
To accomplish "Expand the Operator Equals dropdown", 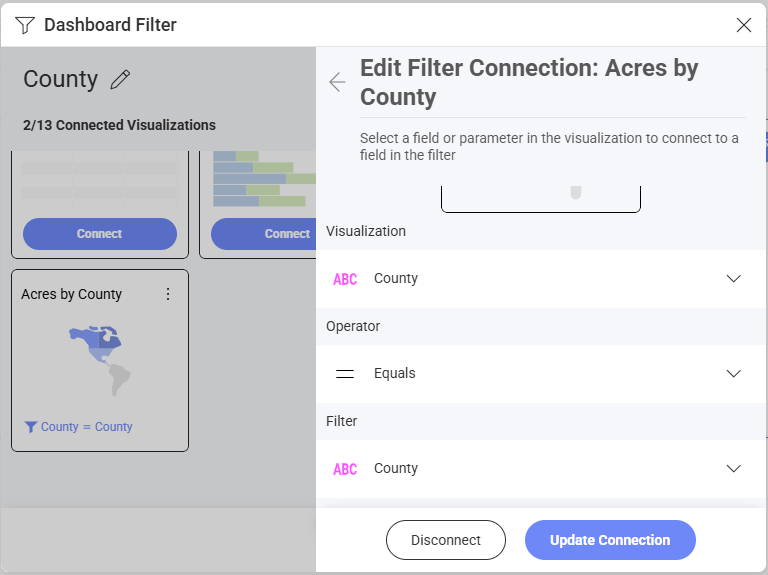I will 733,374.
